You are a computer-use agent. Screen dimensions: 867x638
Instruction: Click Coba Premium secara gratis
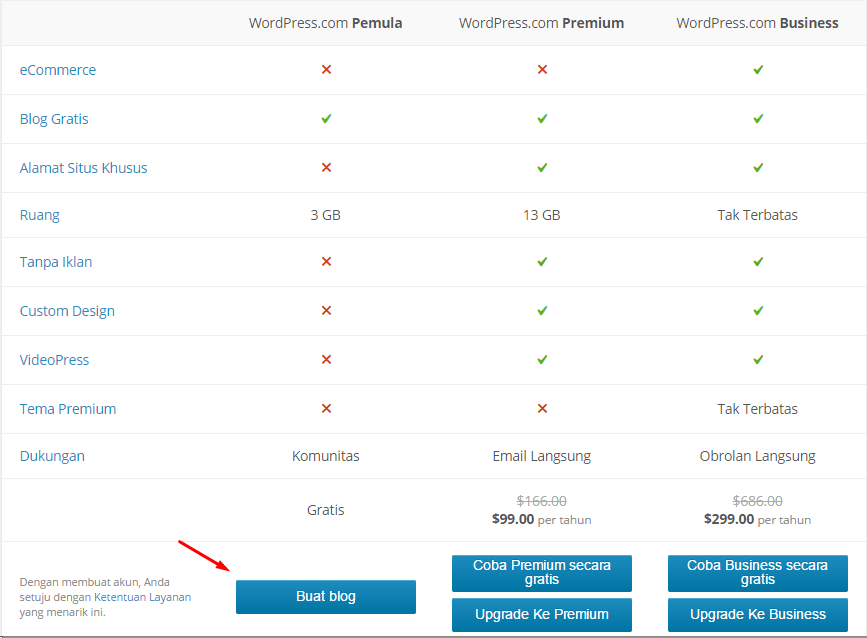pyautogui.click(x=542, y=573)
